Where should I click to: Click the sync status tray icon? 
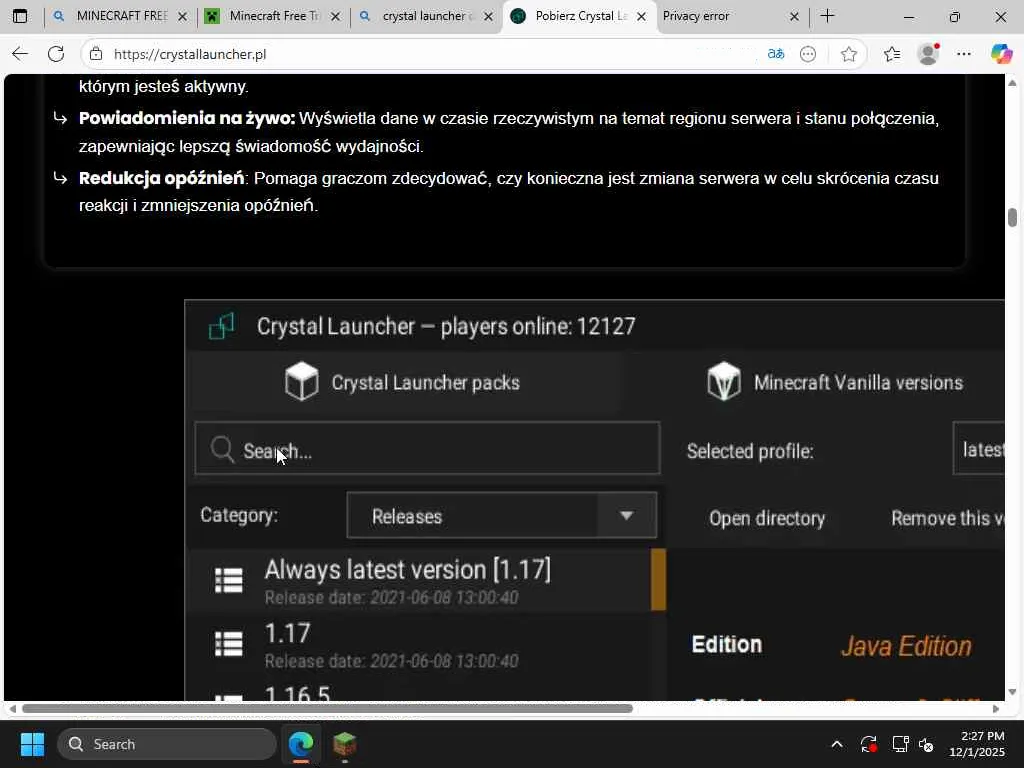coord(869,744)
